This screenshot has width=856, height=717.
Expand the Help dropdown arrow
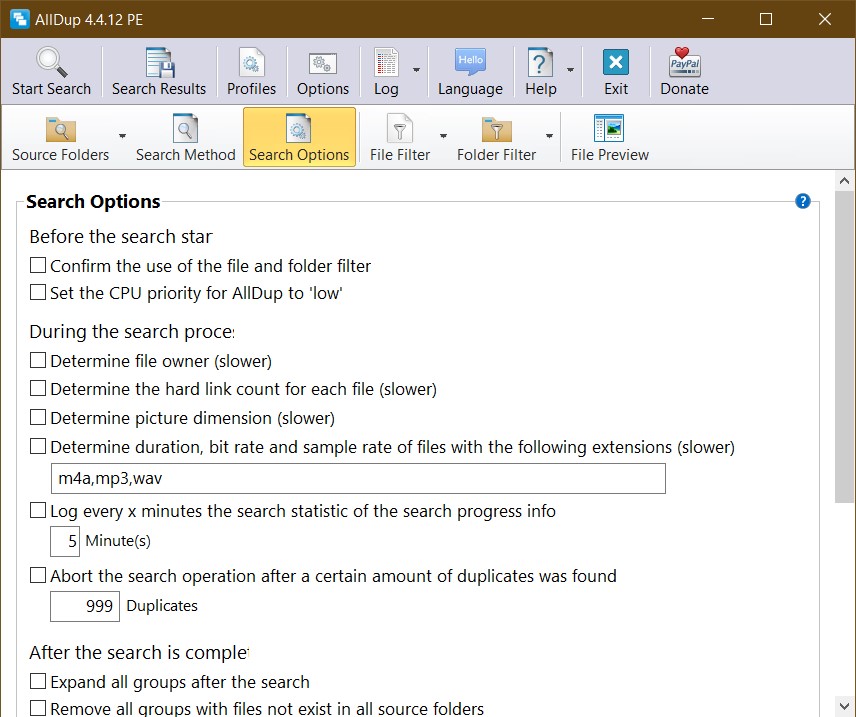pyautogui.click(x=570, y=70)
